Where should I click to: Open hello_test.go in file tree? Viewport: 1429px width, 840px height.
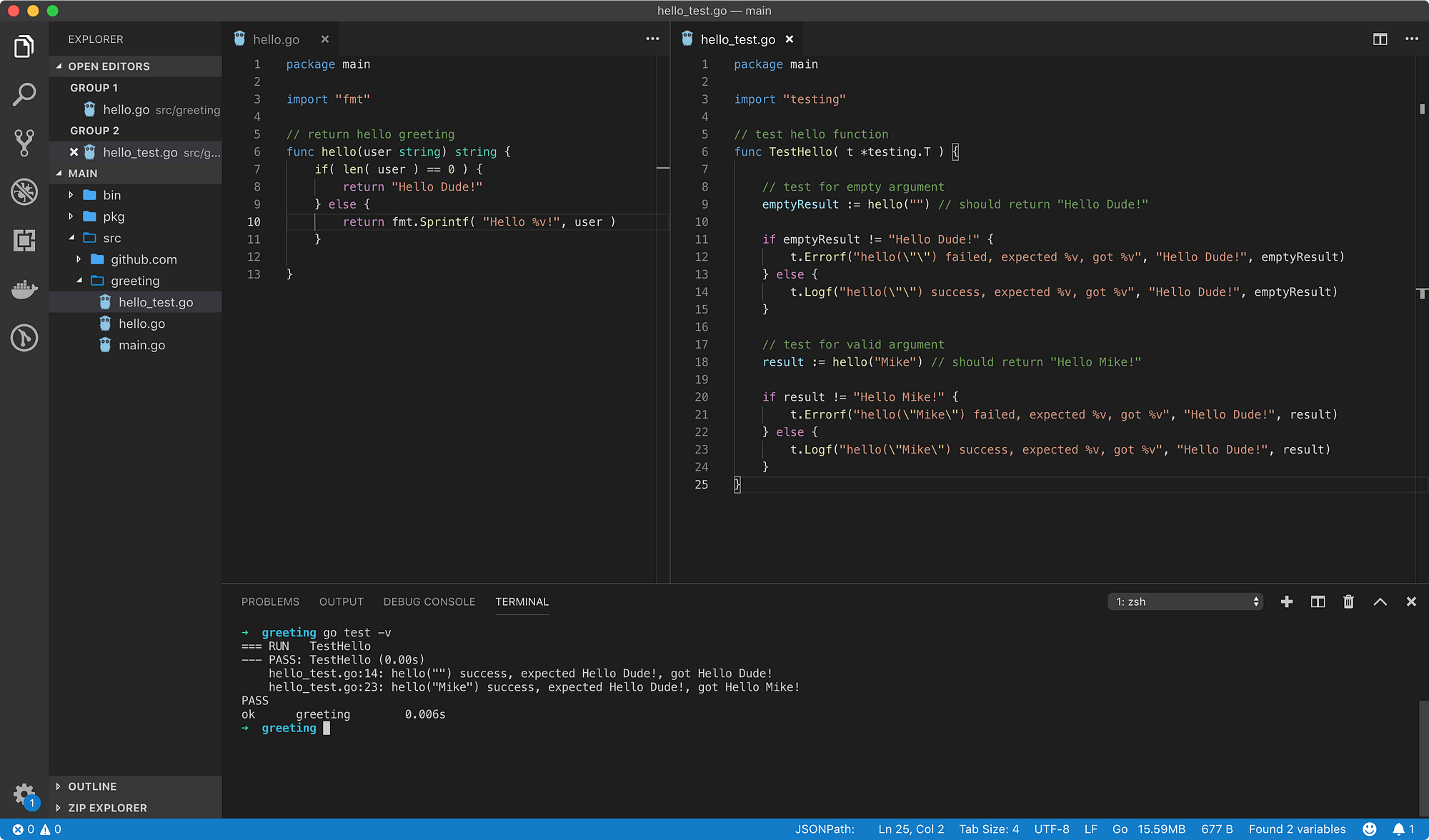tap(135, 302)
